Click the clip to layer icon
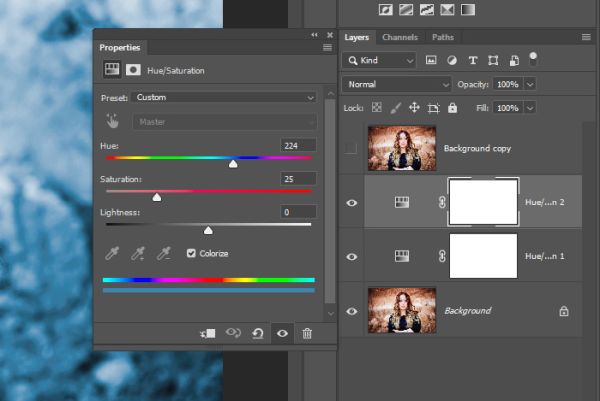The width and height of the screenshot is (600, 401). (208, 333)
